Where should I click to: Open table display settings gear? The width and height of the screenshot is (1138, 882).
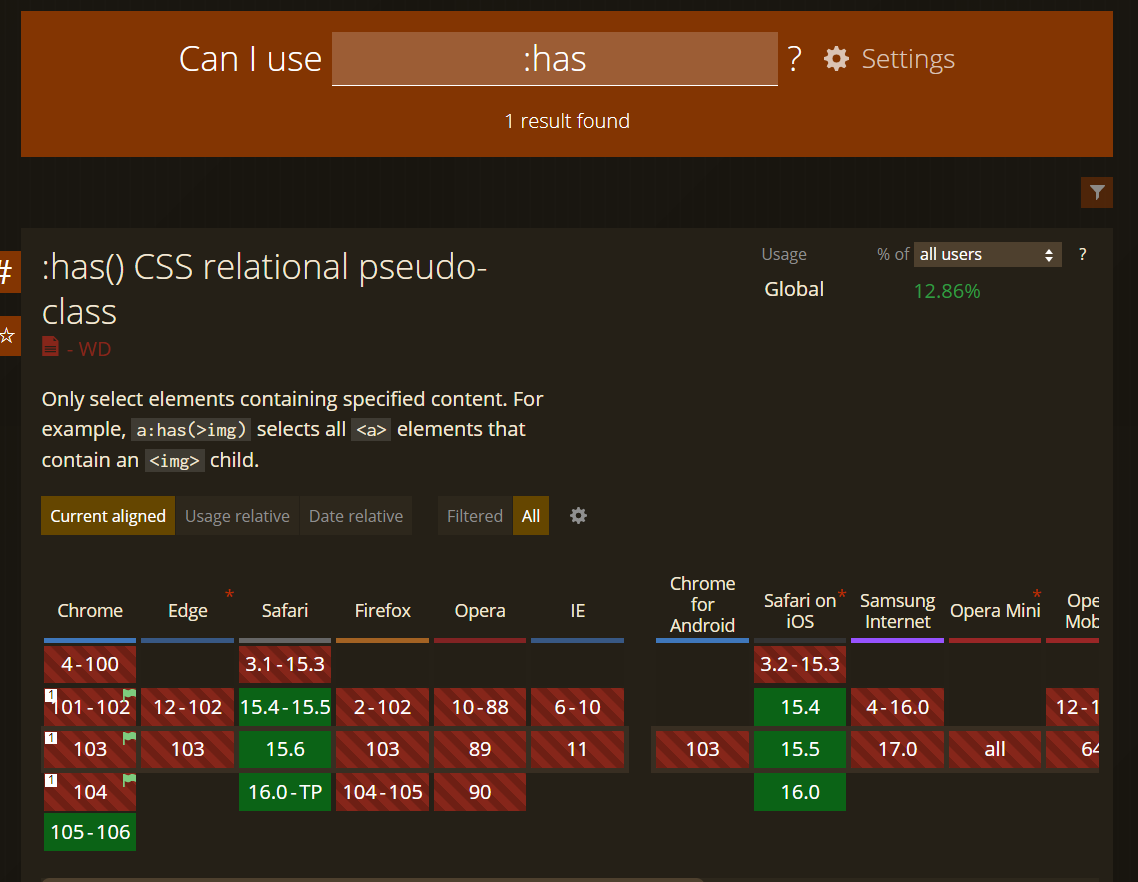[578, 515]
